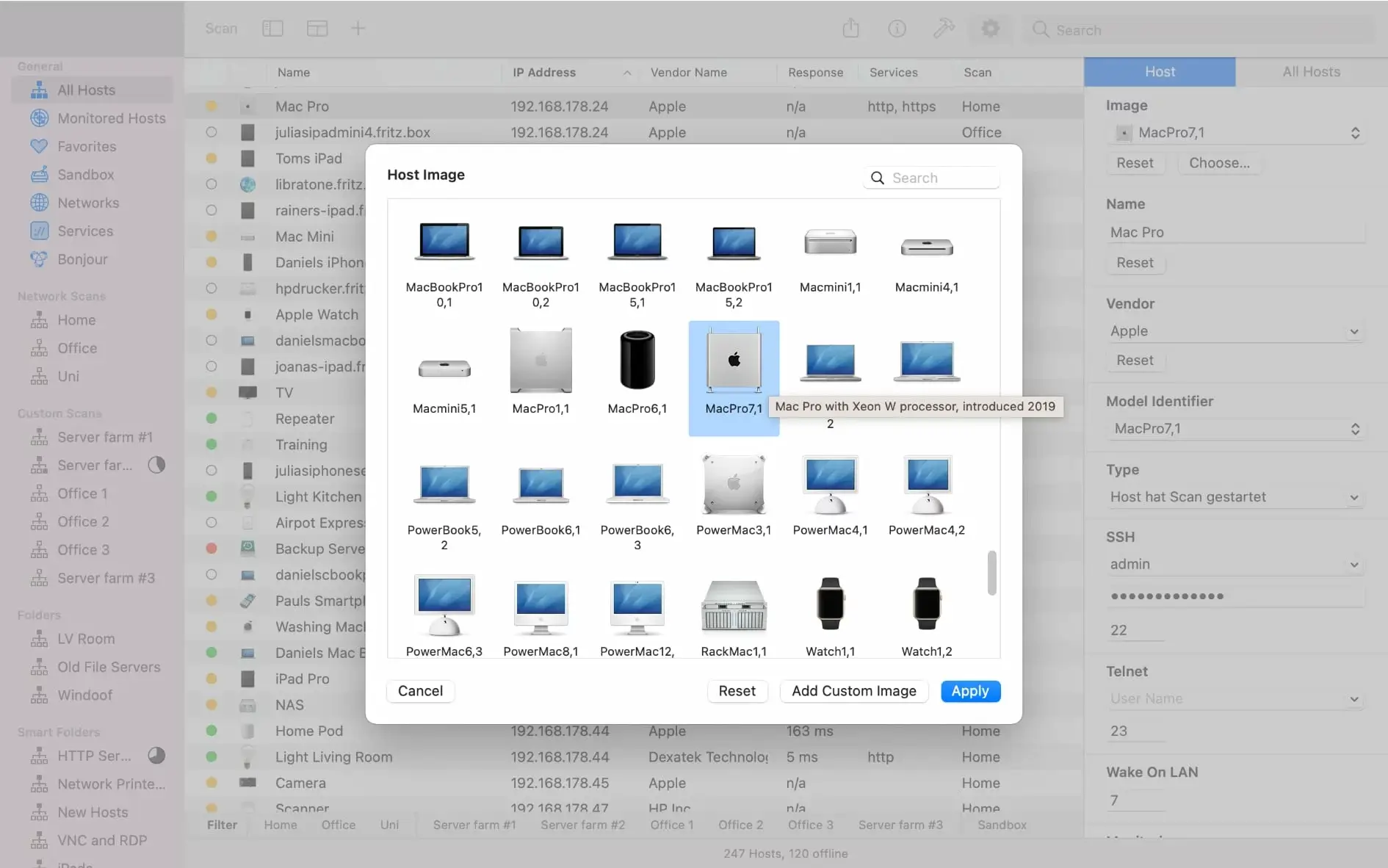The height and width of the screenshot is (868, 1388).
Task: Toggle the status dot for Home Pod
Action: (212, 731)
